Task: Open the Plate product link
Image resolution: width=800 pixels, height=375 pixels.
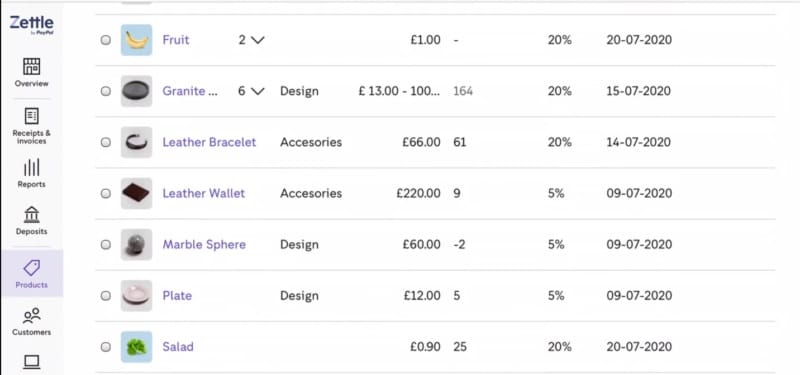Action: 177,295
